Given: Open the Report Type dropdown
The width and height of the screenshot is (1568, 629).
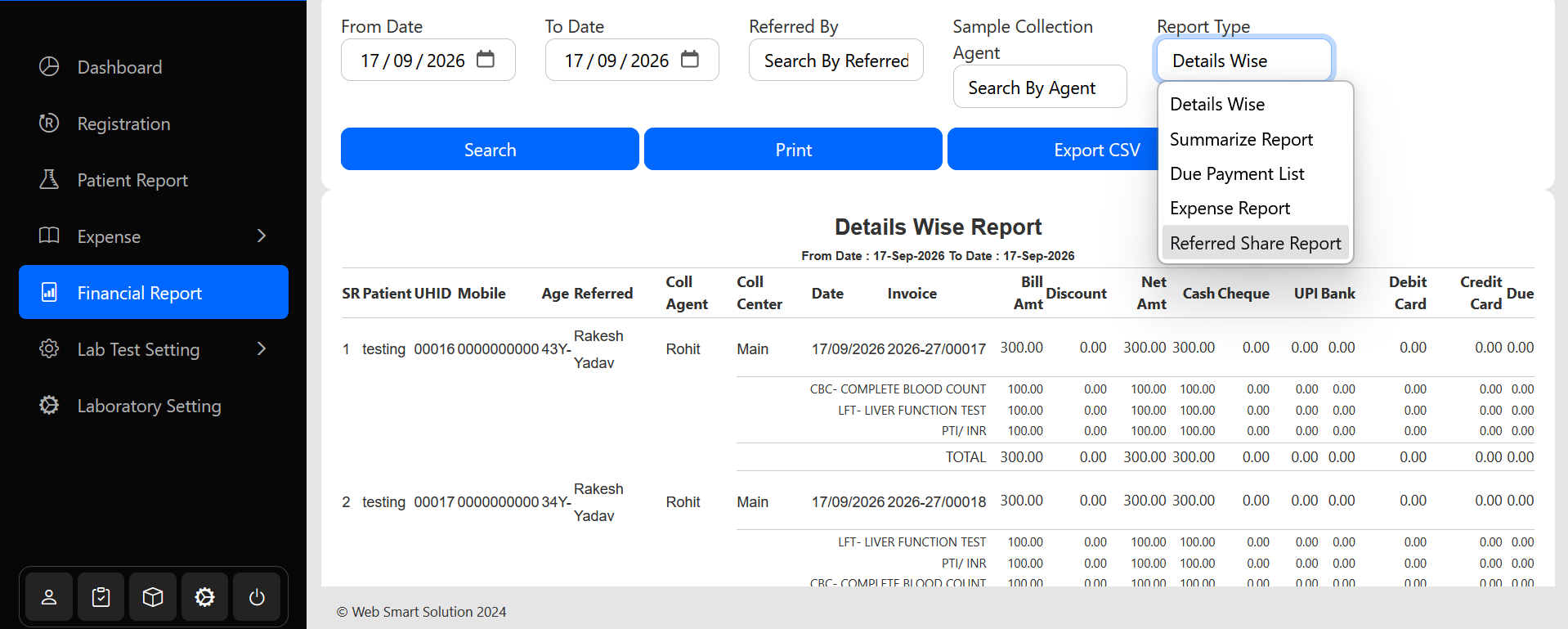Looking at the screenshot, I should point(1244,60).
